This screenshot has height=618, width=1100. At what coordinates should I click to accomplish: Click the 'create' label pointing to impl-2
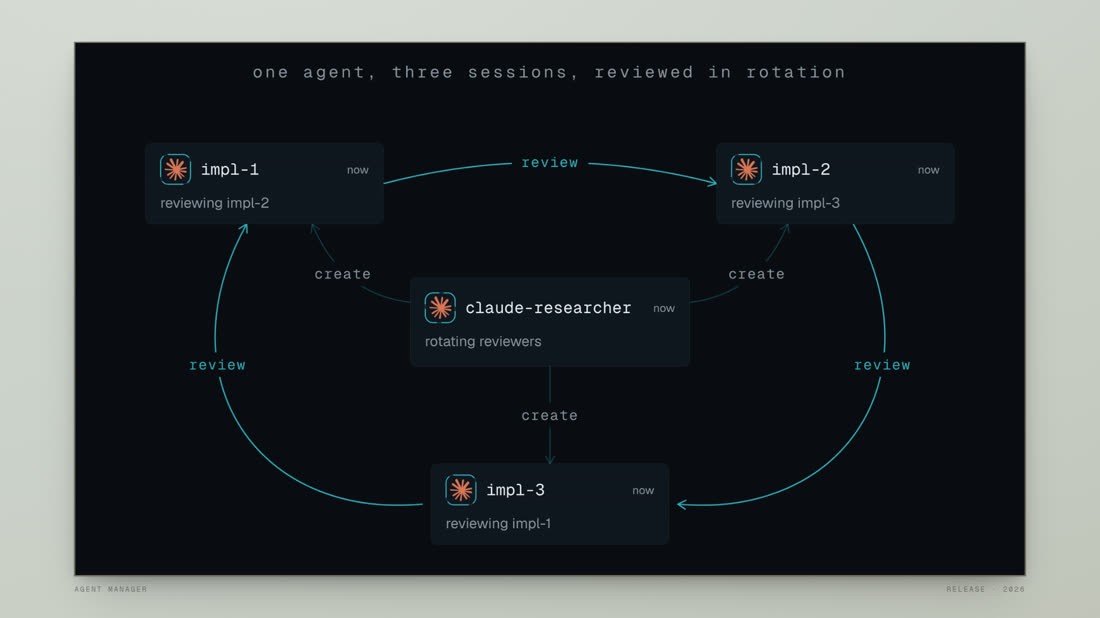click(x=757, y=274)
